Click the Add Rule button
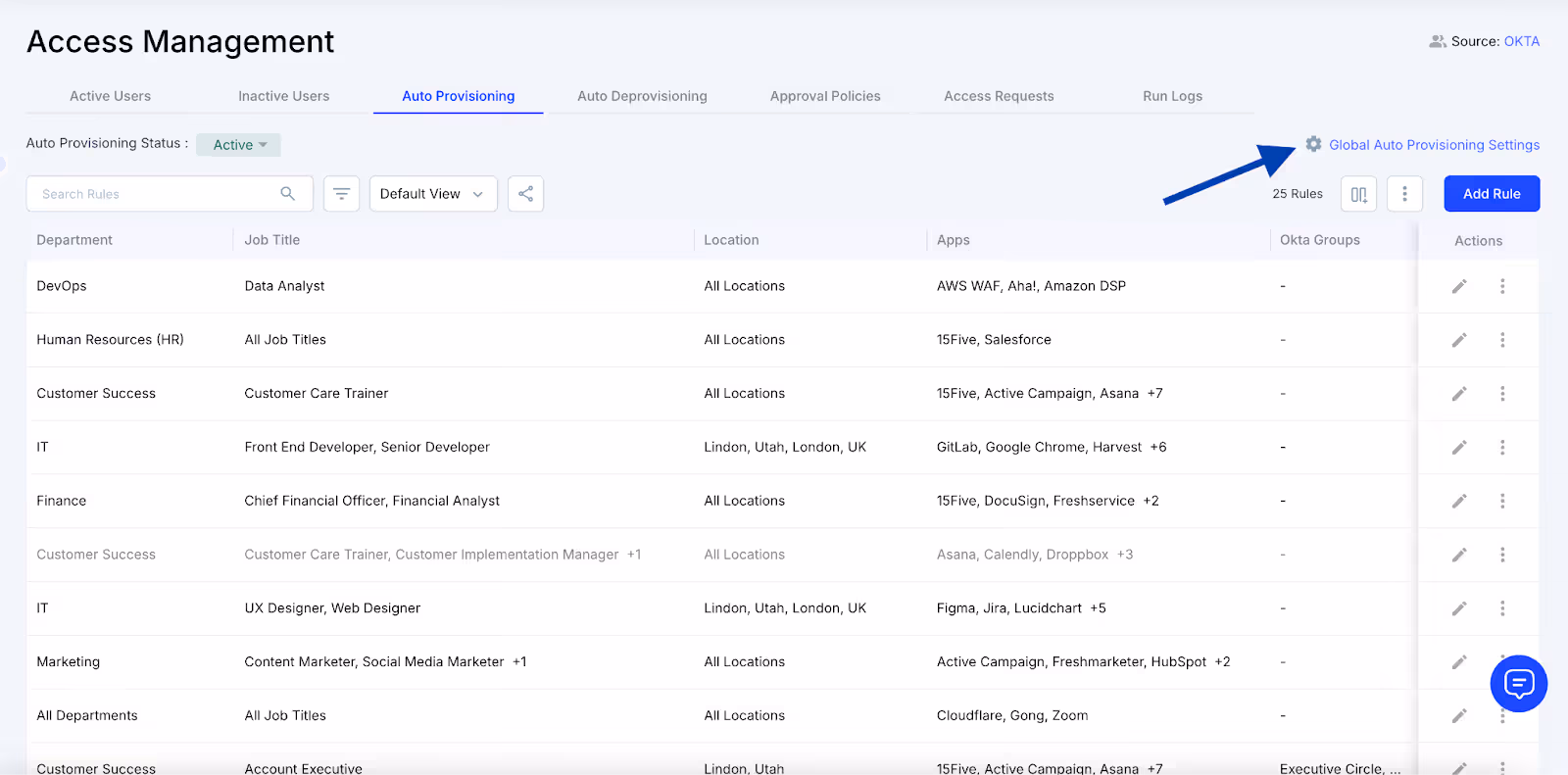This screenshot has width=1568, height=775. [1492, 194]
